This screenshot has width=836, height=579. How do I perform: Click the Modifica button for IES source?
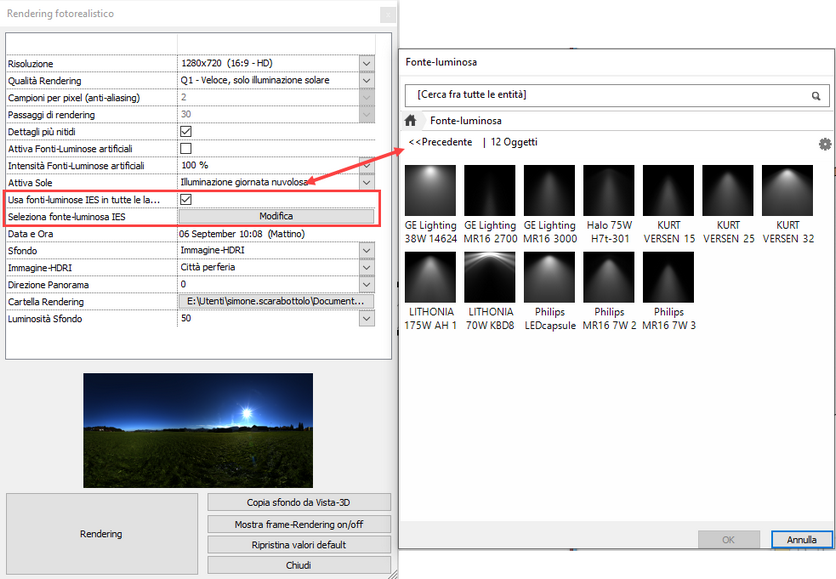click(x=276, y=216)
